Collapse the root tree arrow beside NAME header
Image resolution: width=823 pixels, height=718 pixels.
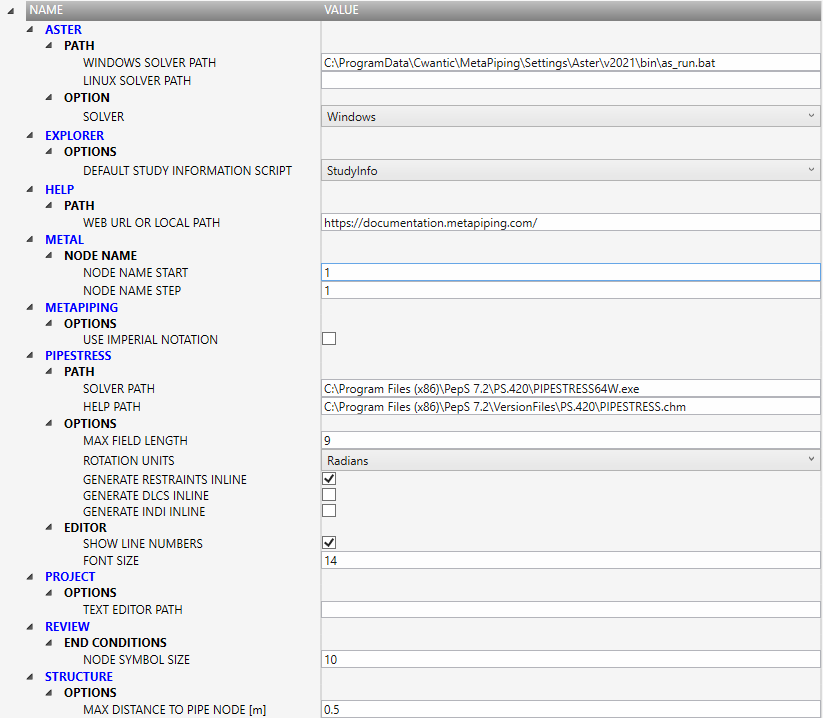click(10, 10)
